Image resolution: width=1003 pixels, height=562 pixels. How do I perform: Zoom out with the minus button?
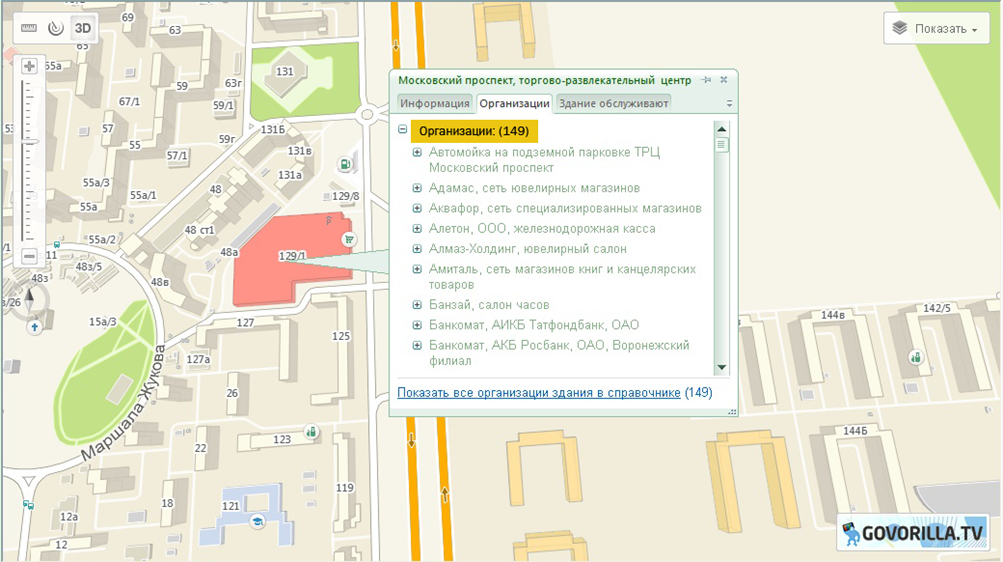pyautogui.click(x=29, y=256)
